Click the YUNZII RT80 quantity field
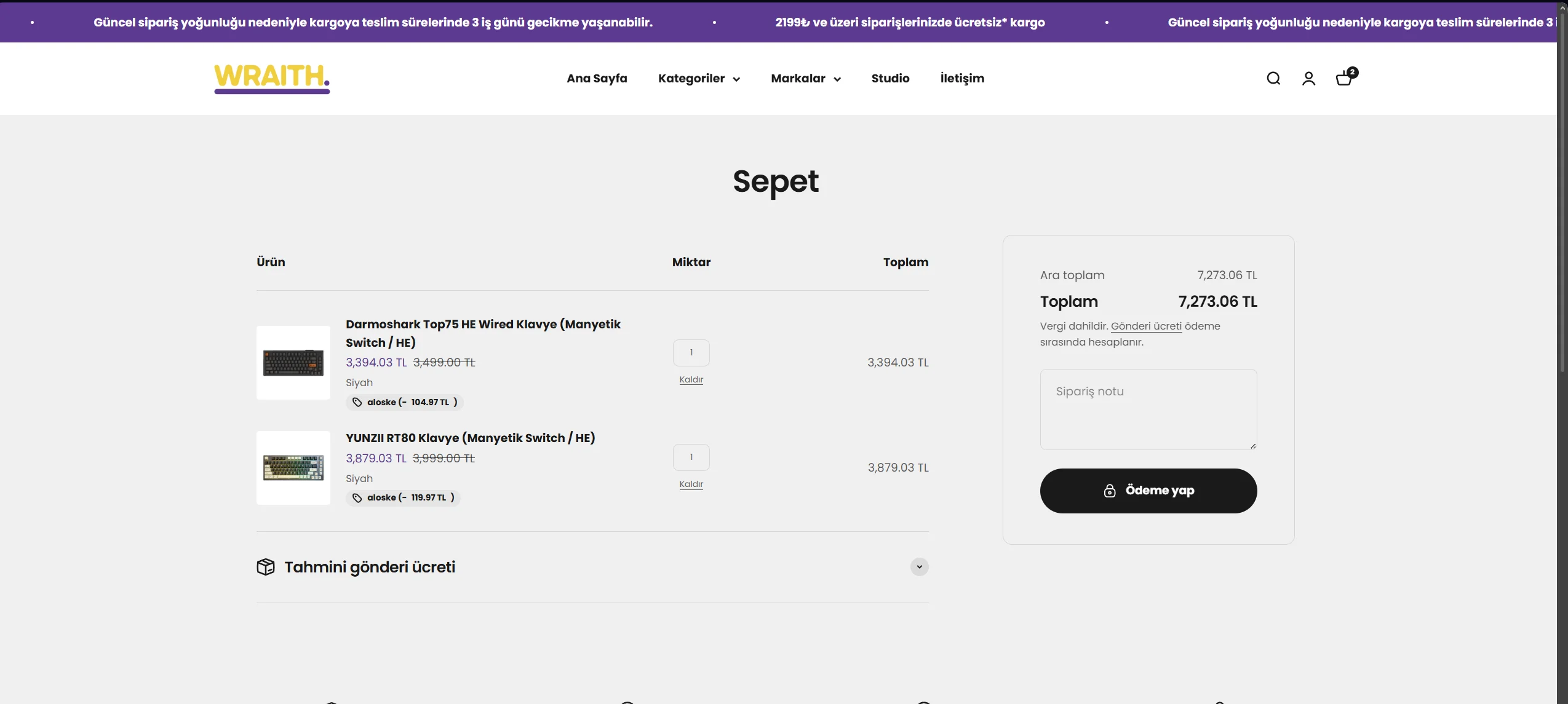This screenshot has height=704, width=1568. pyautogui.click(x=691, y=457)
